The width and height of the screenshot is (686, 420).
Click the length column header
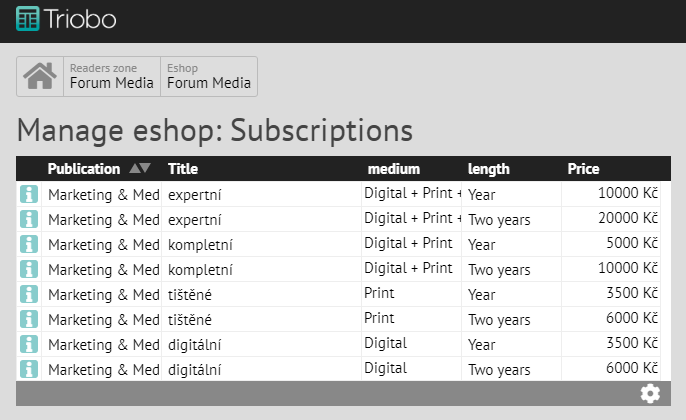tap(488, 169)
